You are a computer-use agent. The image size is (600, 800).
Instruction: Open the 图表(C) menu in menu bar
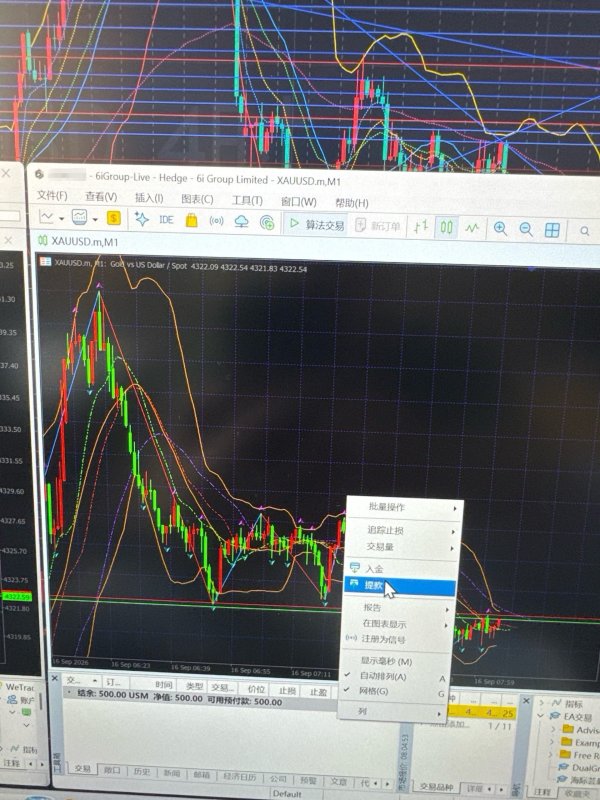(x=197, y=199)
